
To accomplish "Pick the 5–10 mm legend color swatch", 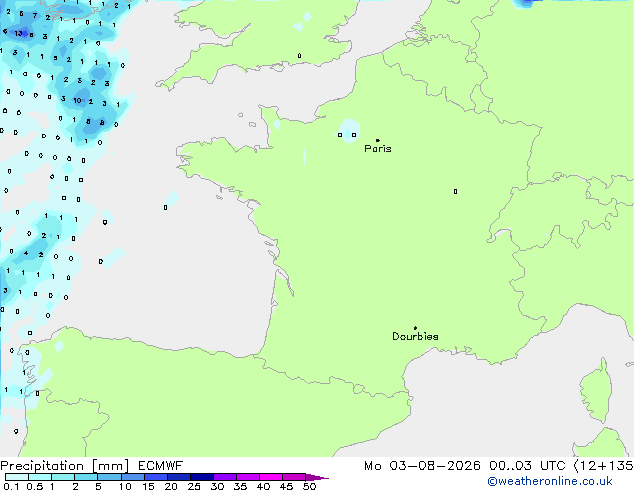I will [109, 477].
